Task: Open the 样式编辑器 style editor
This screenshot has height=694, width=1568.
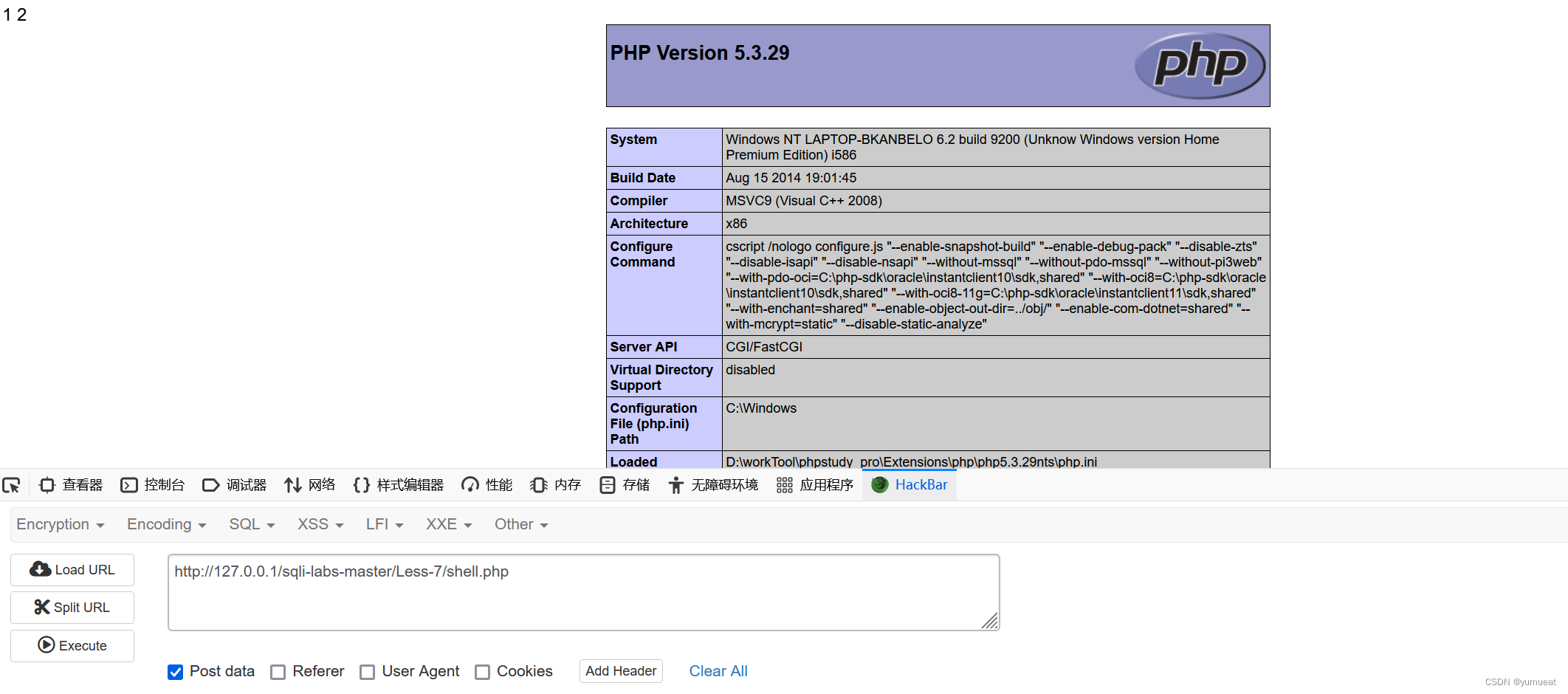Action: 398,485
